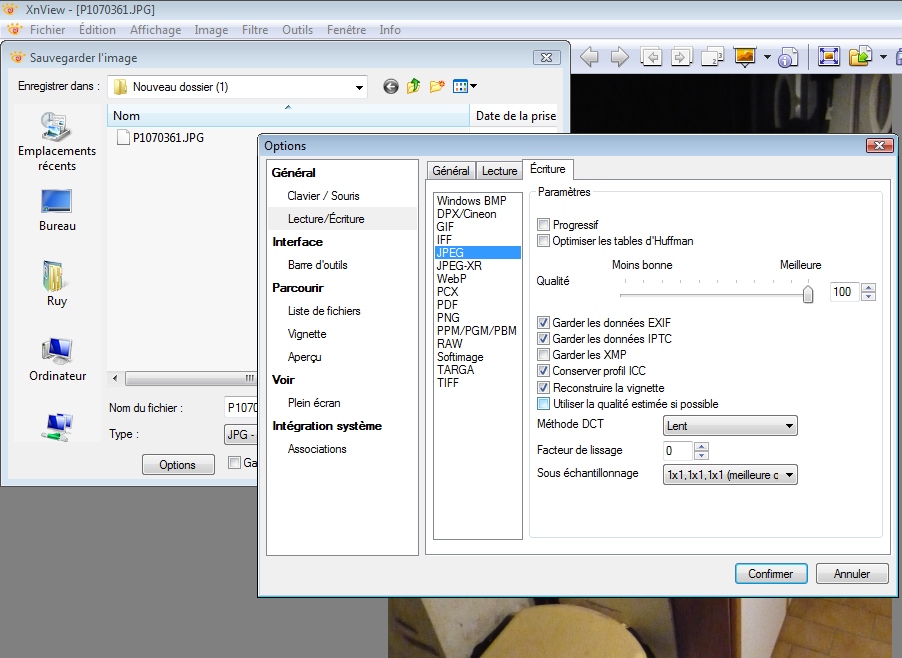
Task: Toggle Garder les données IPTC
Action: (x=543, y=338)
